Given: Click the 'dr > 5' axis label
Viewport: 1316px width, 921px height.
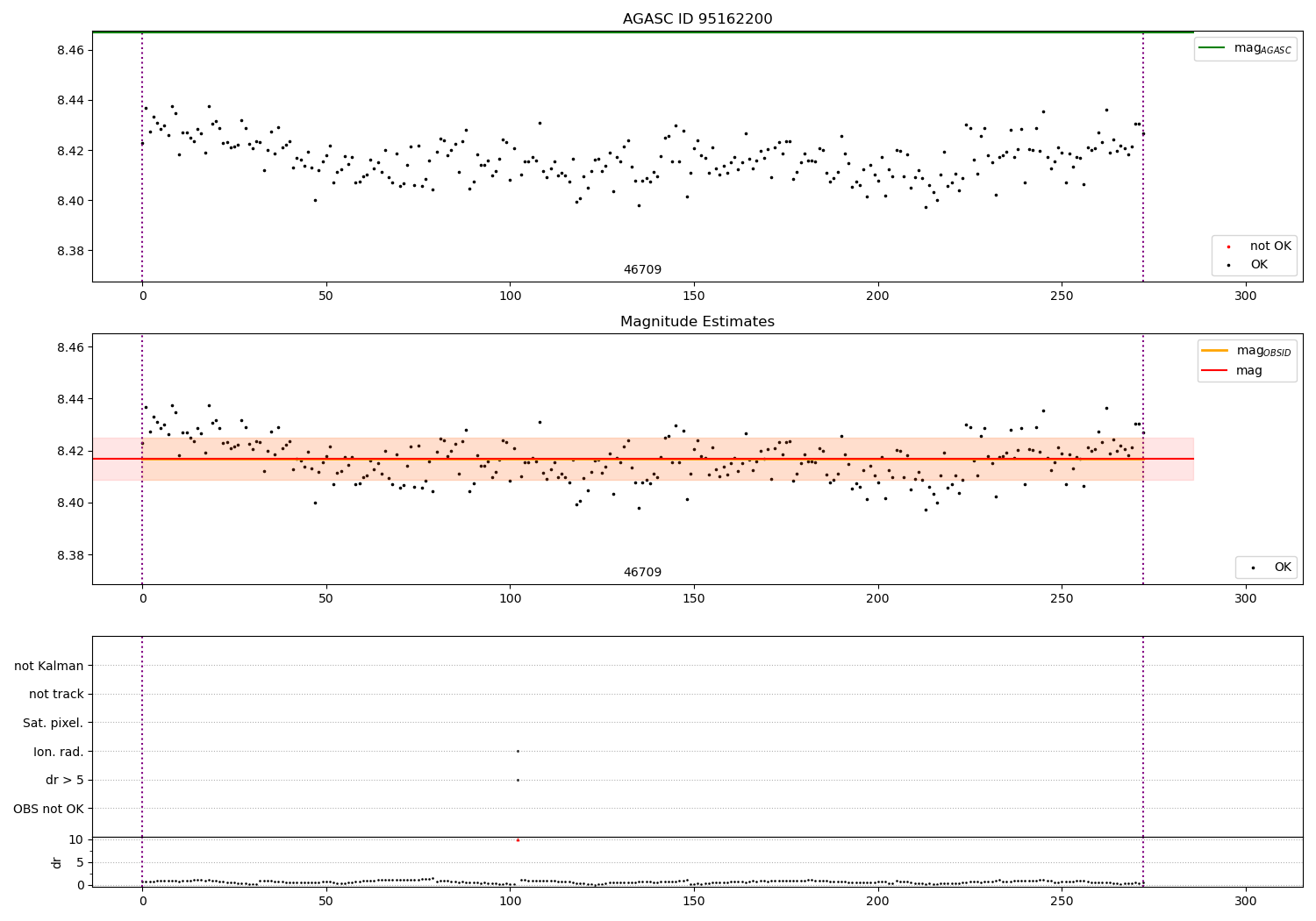Looking at the screenshot, I should click(65, 781).
